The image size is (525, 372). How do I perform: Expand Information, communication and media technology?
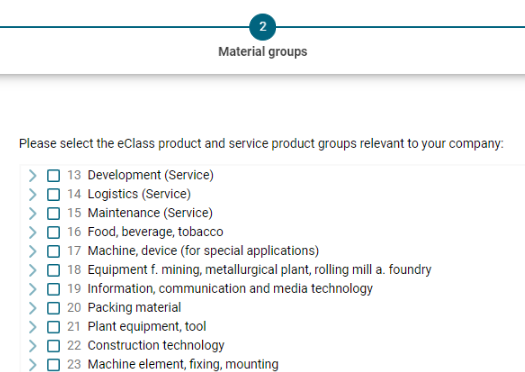(32, 289)
